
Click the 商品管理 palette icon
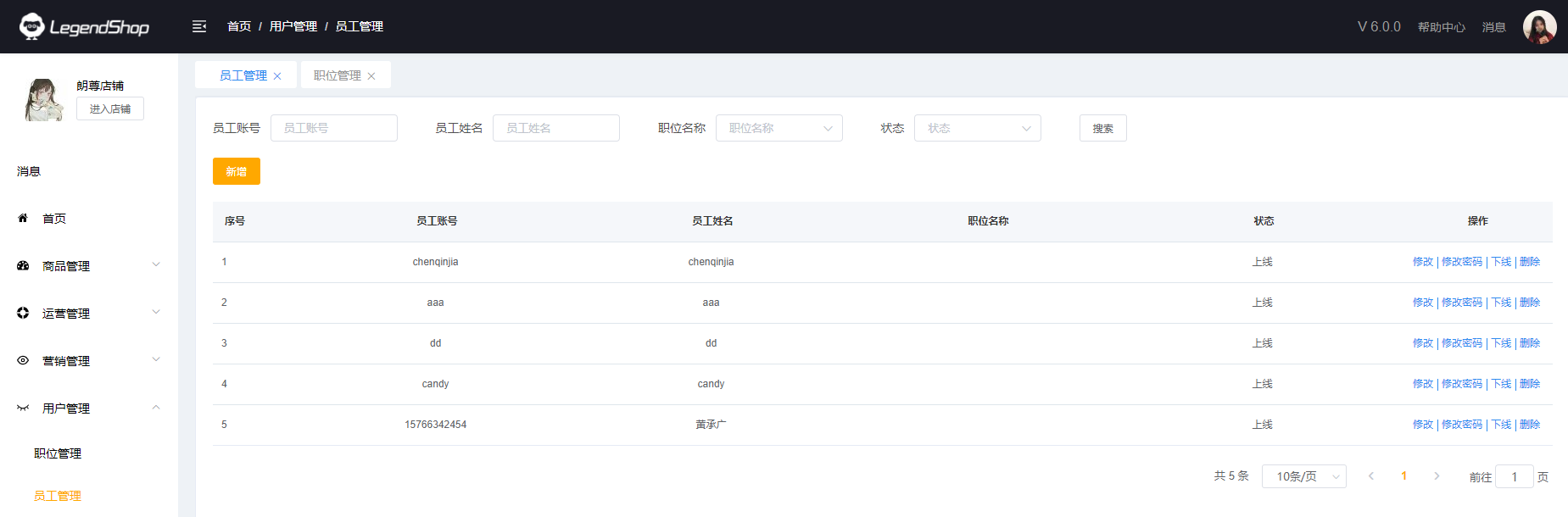point(23,266)
